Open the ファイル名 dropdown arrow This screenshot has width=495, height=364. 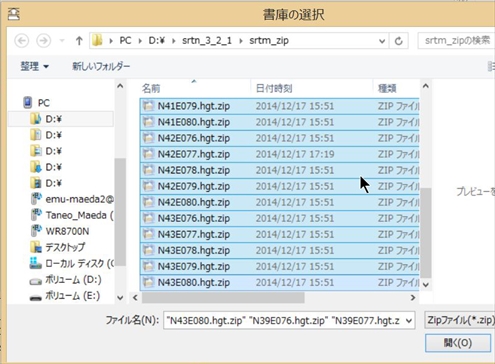pyautogui.click(x=409, y=321)
